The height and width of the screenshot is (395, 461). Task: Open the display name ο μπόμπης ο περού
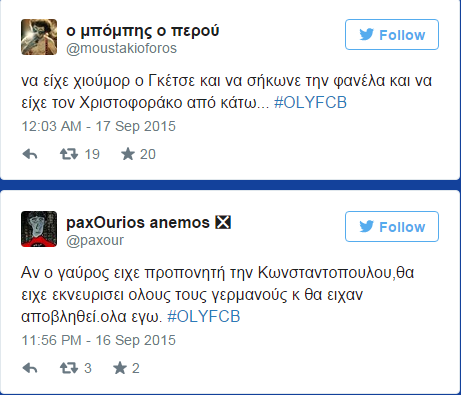pos(143,31)
